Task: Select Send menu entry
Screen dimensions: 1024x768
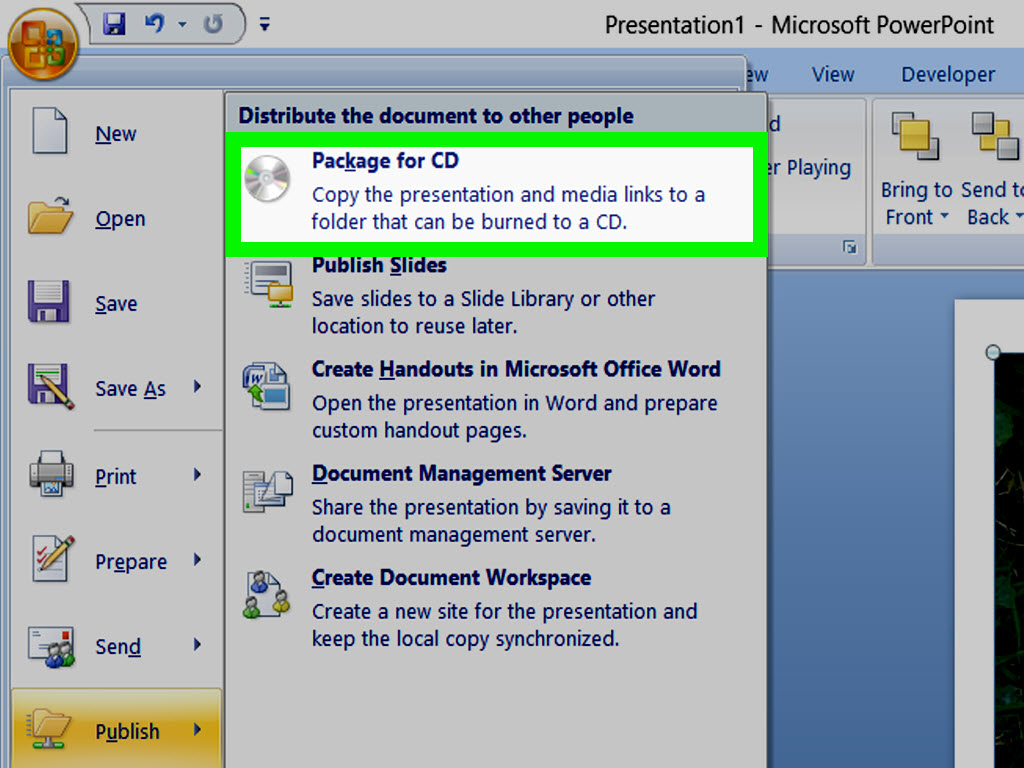Action: 118,647
